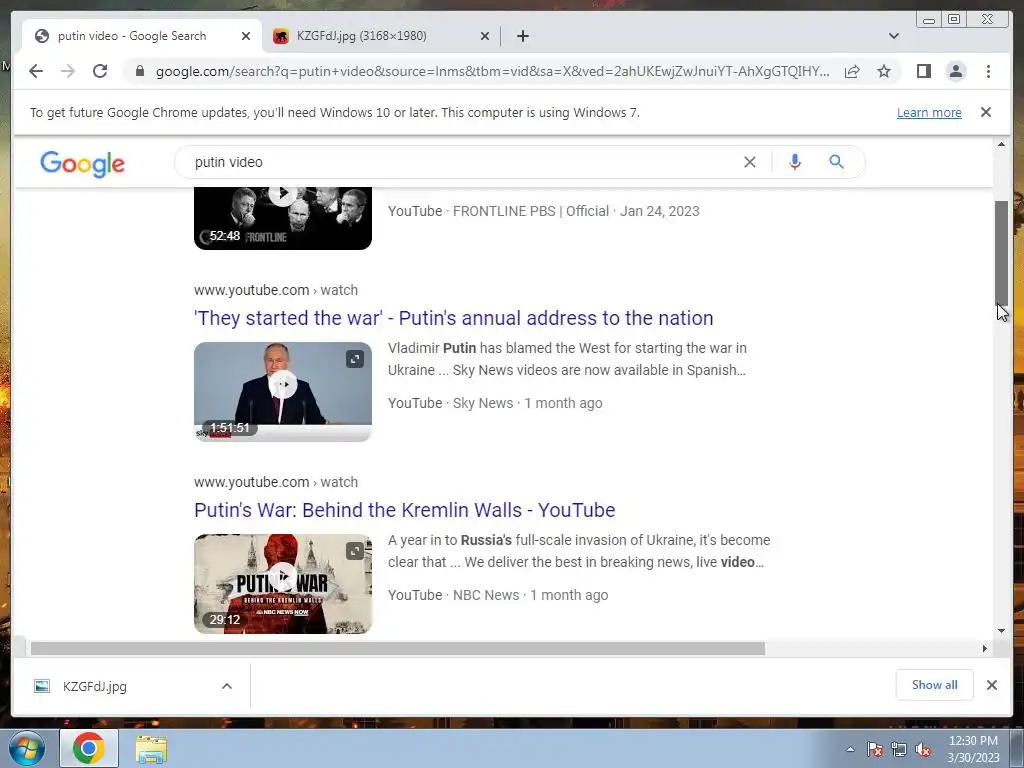Click YouTube · Sky News · 1 month ago text

495,404
